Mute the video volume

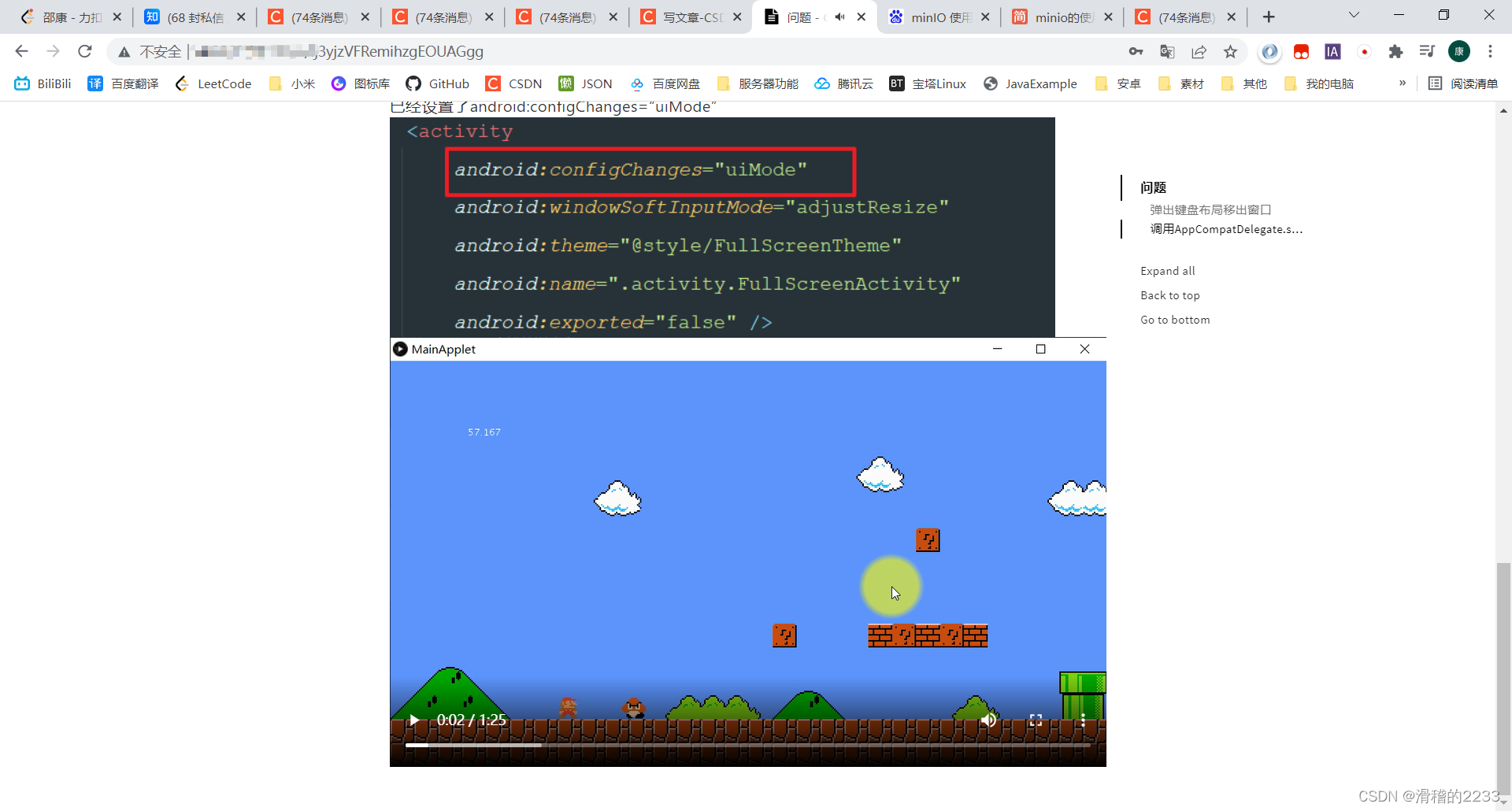pos(988,720)
